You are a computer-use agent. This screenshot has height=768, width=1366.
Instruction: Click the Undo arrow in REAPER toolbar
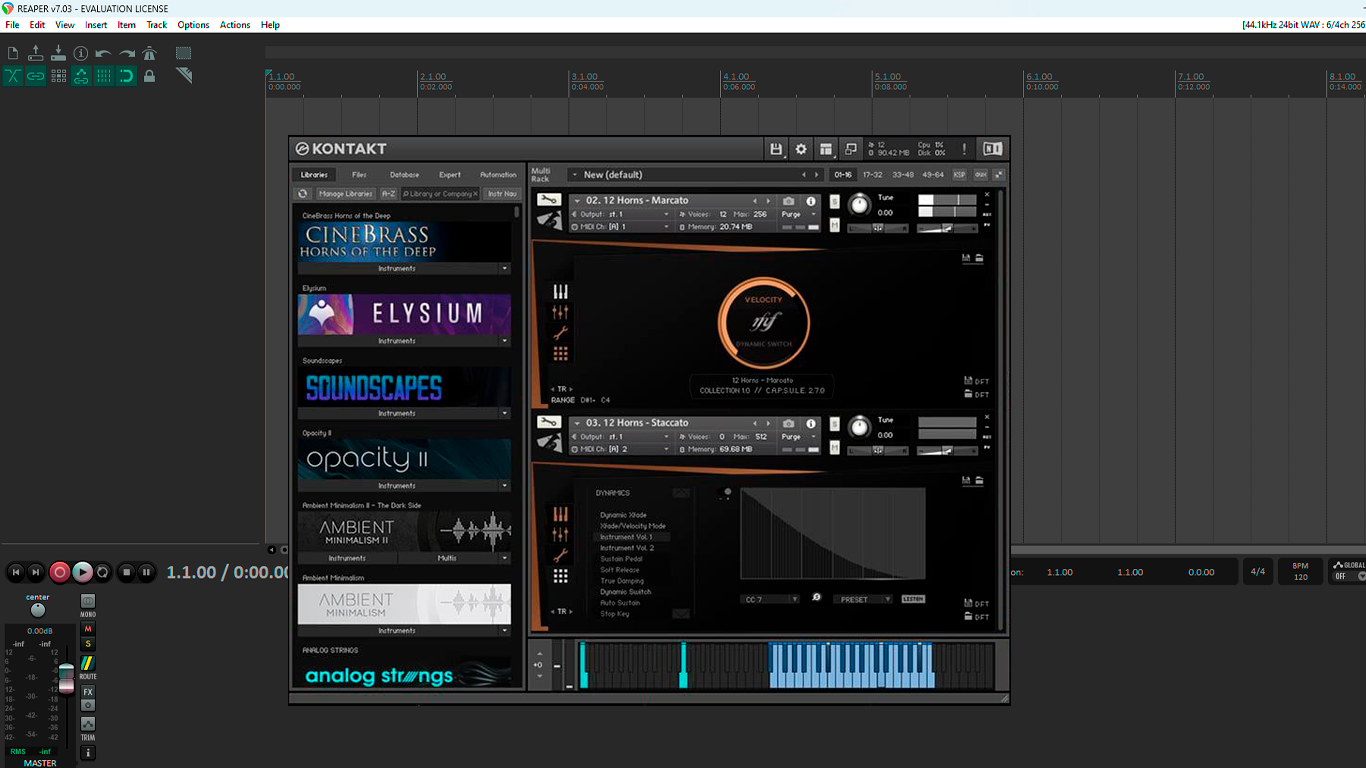pyautogui.click(x=104, y=53)
